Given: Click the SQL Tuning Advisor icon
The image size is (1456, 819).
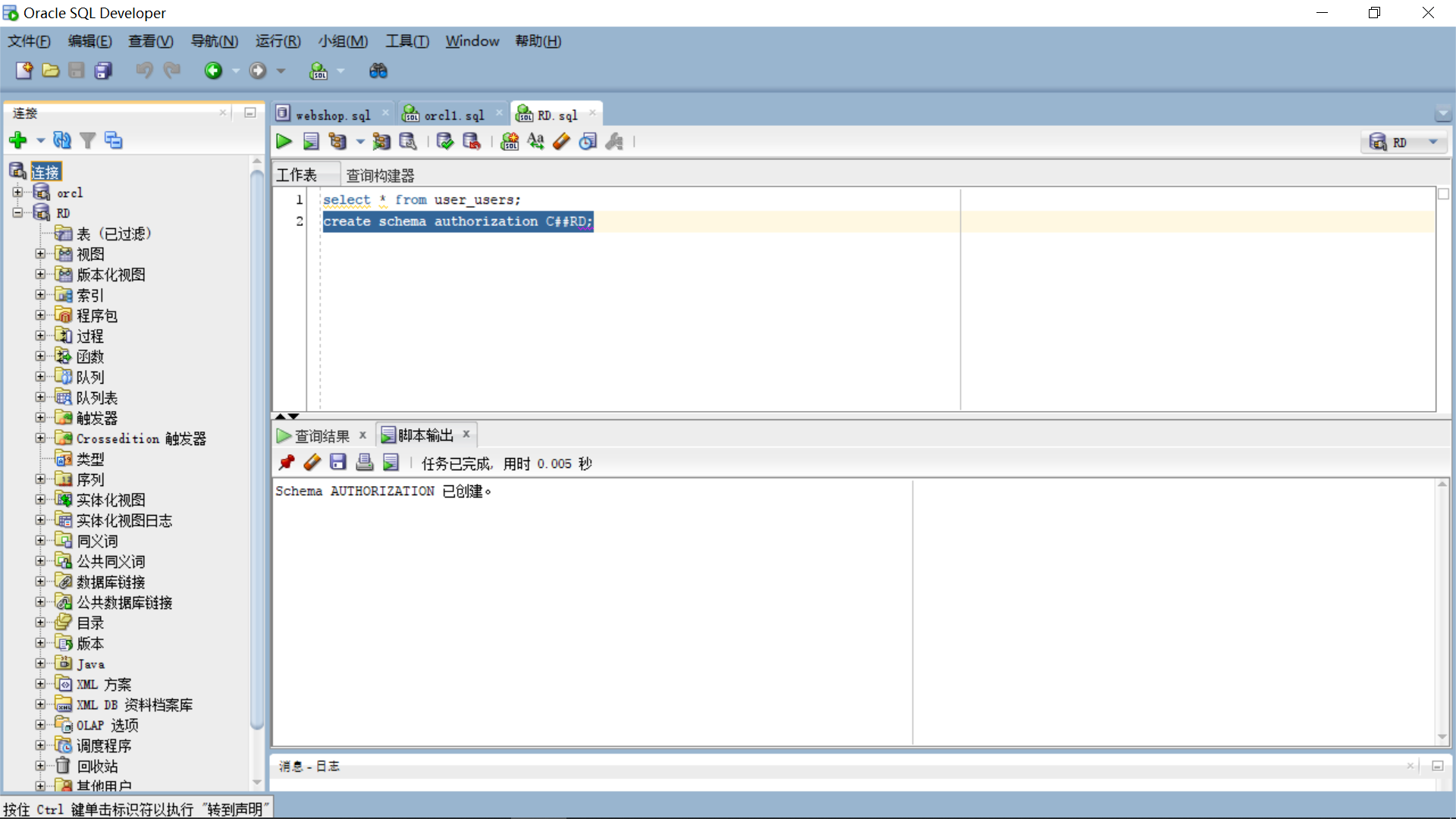Looking at the screenshot, I should [408, 141].
